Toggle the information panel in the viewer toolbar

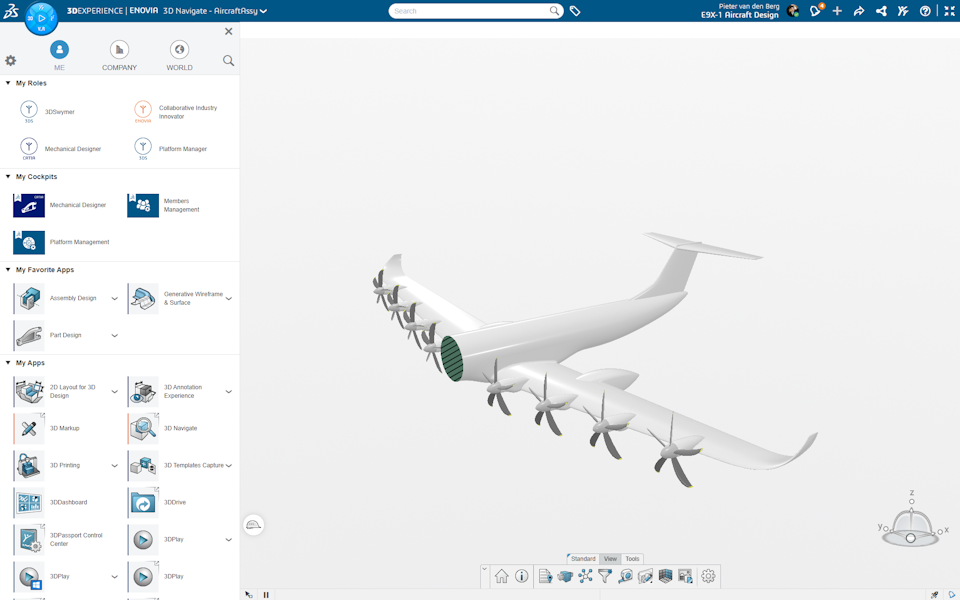pos(522,576)
